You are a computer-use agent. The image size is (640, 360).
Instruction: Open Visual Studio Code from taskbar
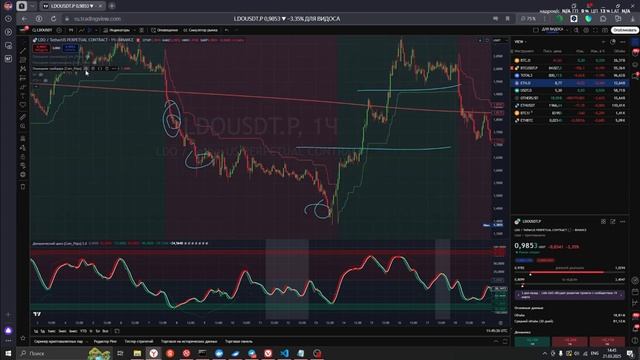284,353
